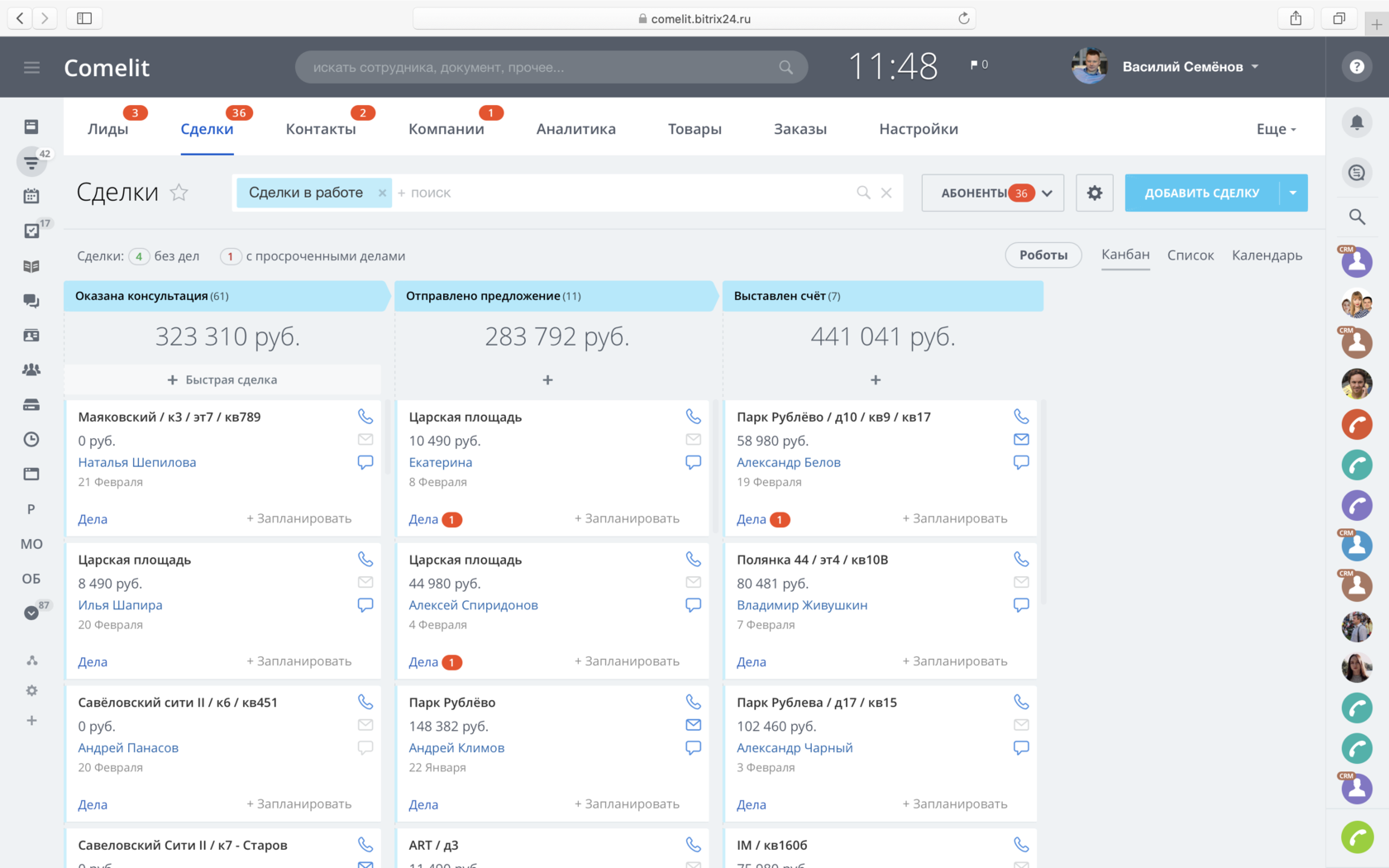This screenshot has height=868, width=1389.
Task: Go back with the browser back arrow
Action: coord(20,18)
